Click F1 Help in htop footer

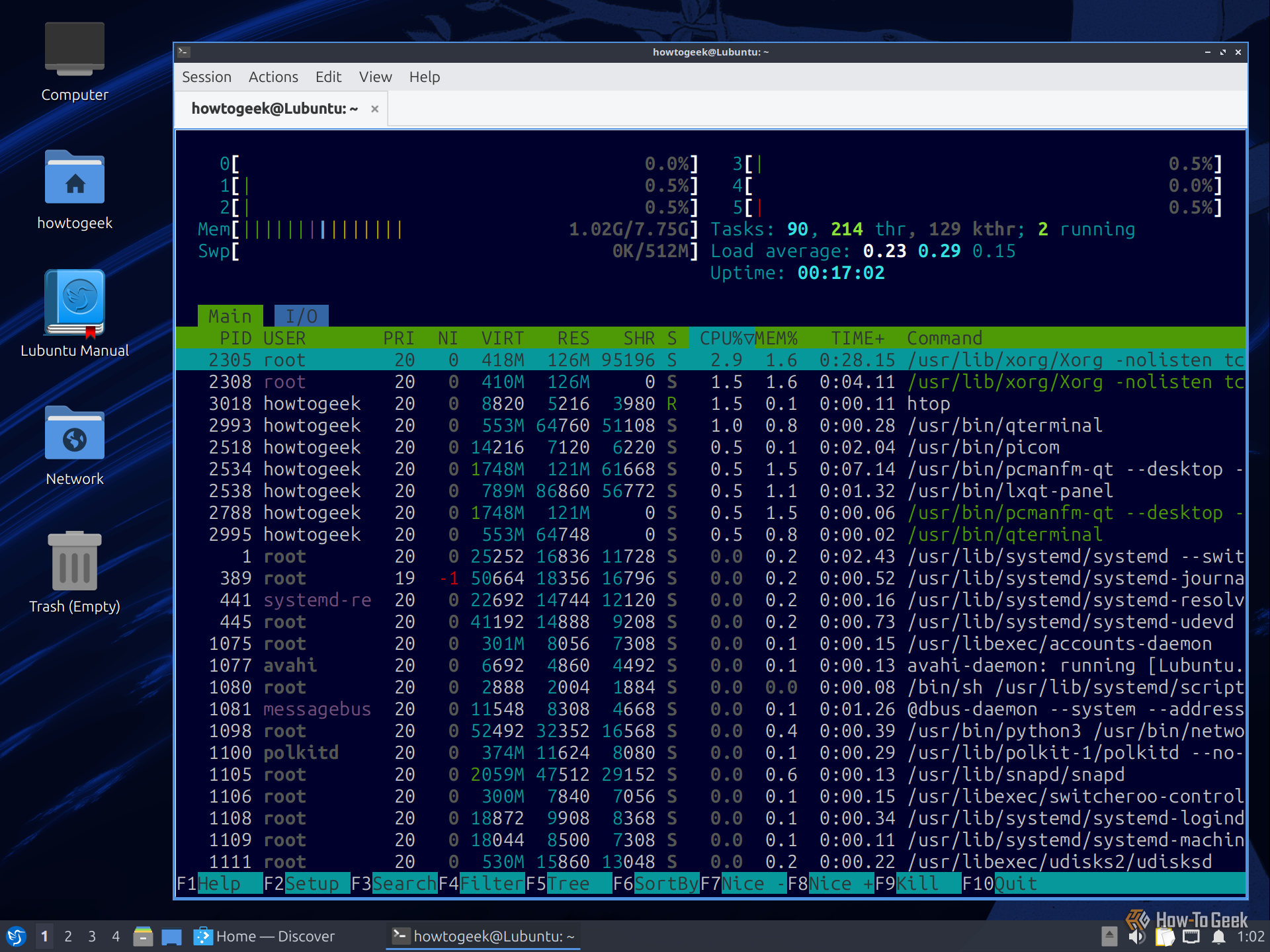tap(219, 883)
